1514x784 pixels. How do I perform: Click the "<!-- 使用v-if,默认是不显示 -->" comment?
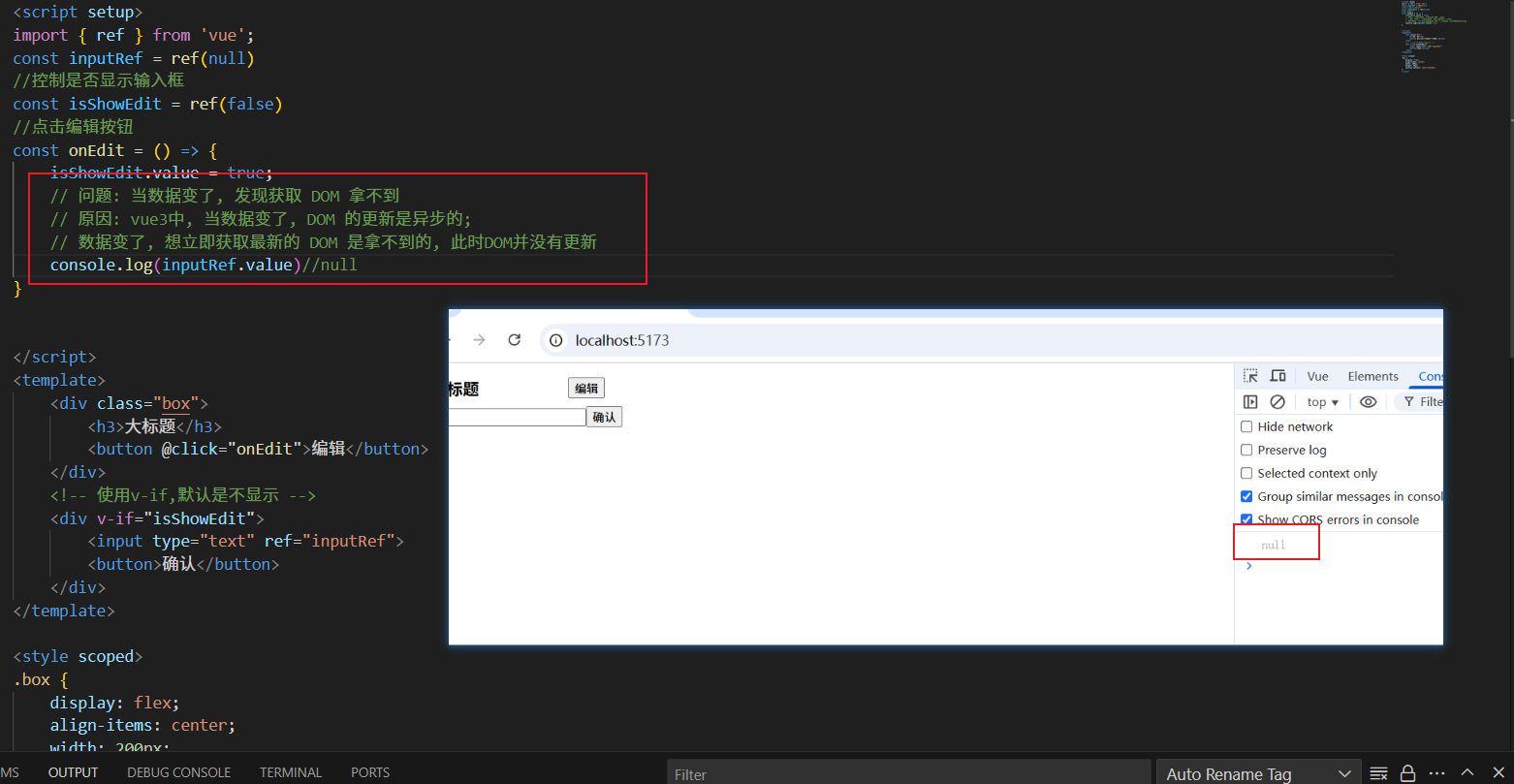tap(183, 495)
